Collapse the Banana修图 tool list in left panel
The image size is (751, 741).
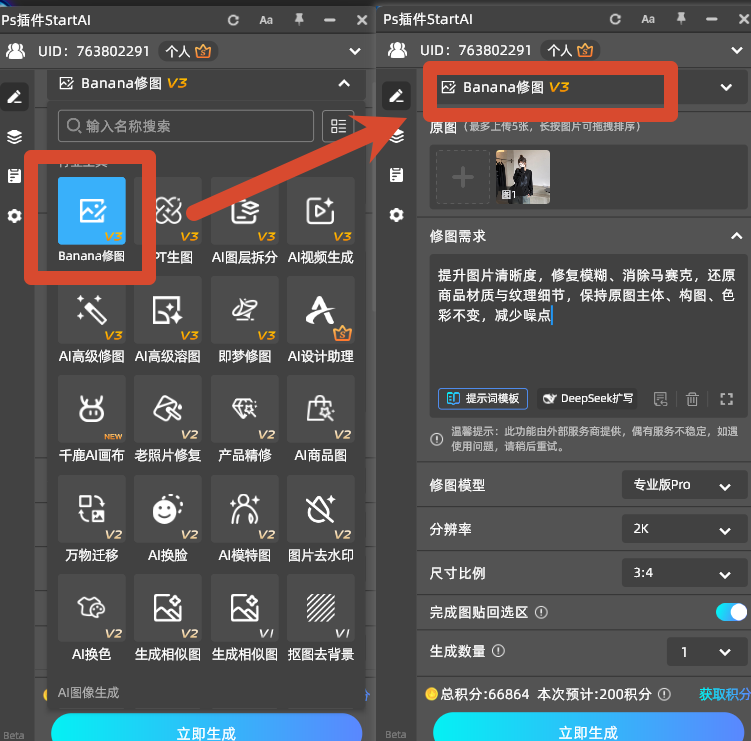click(344, 83)
